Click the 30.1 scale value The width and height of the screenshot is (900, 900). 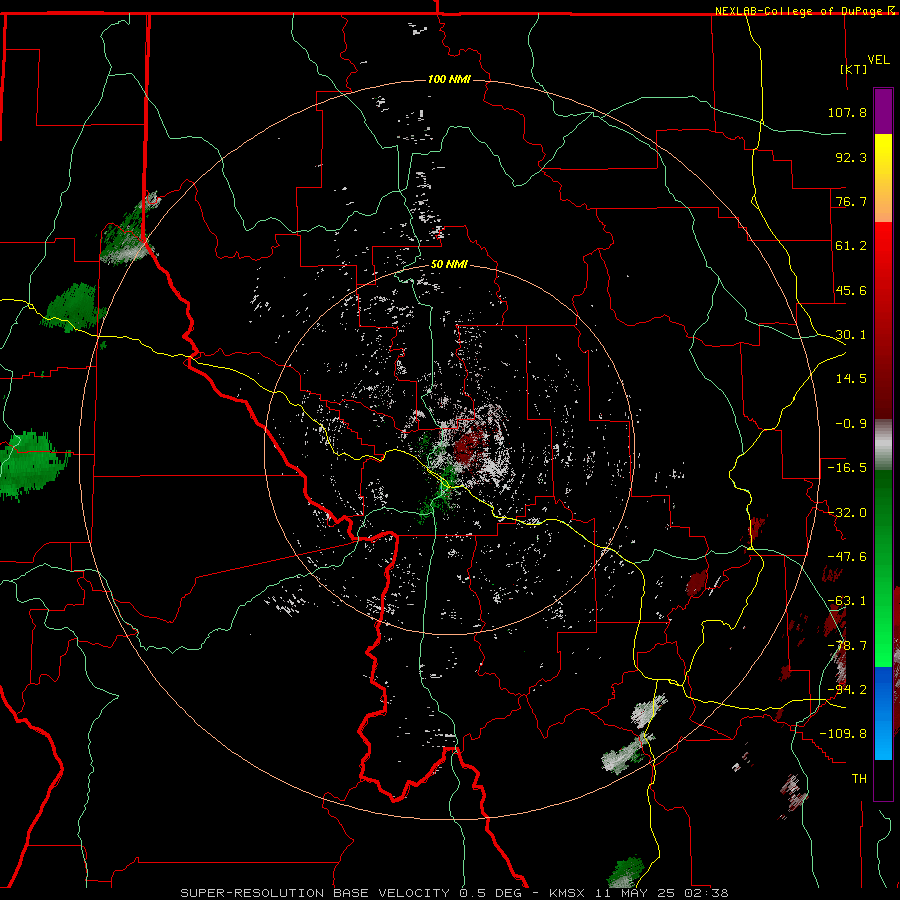tap(851, 335)
